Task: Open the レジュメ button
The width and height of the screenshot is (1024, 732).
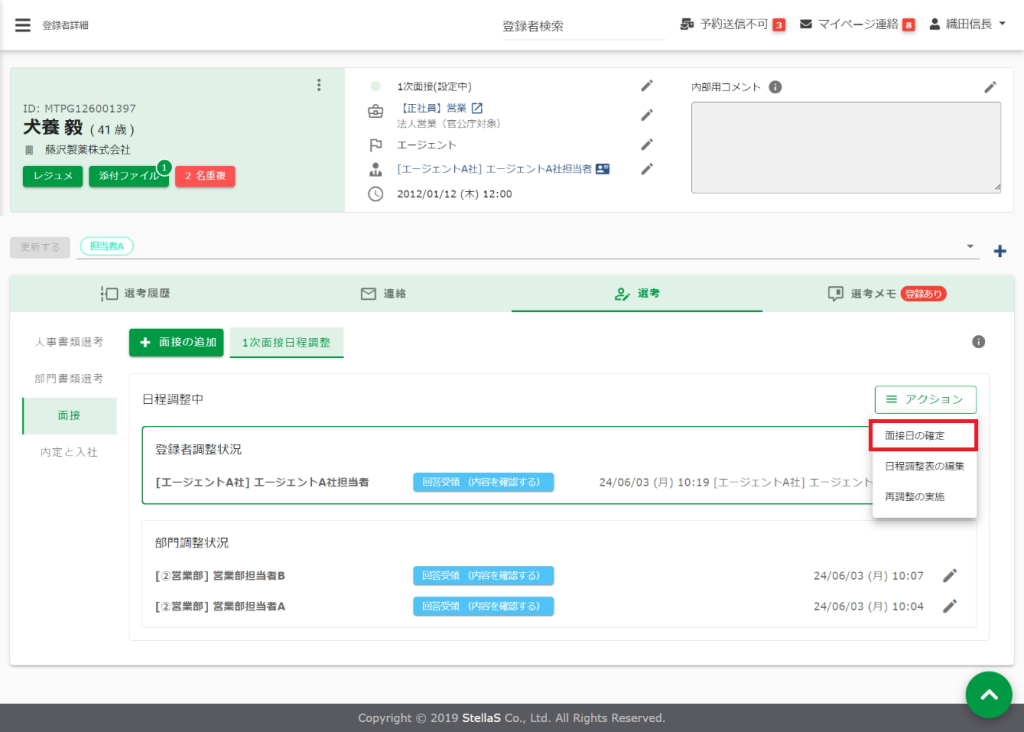Action: point(52,176)
